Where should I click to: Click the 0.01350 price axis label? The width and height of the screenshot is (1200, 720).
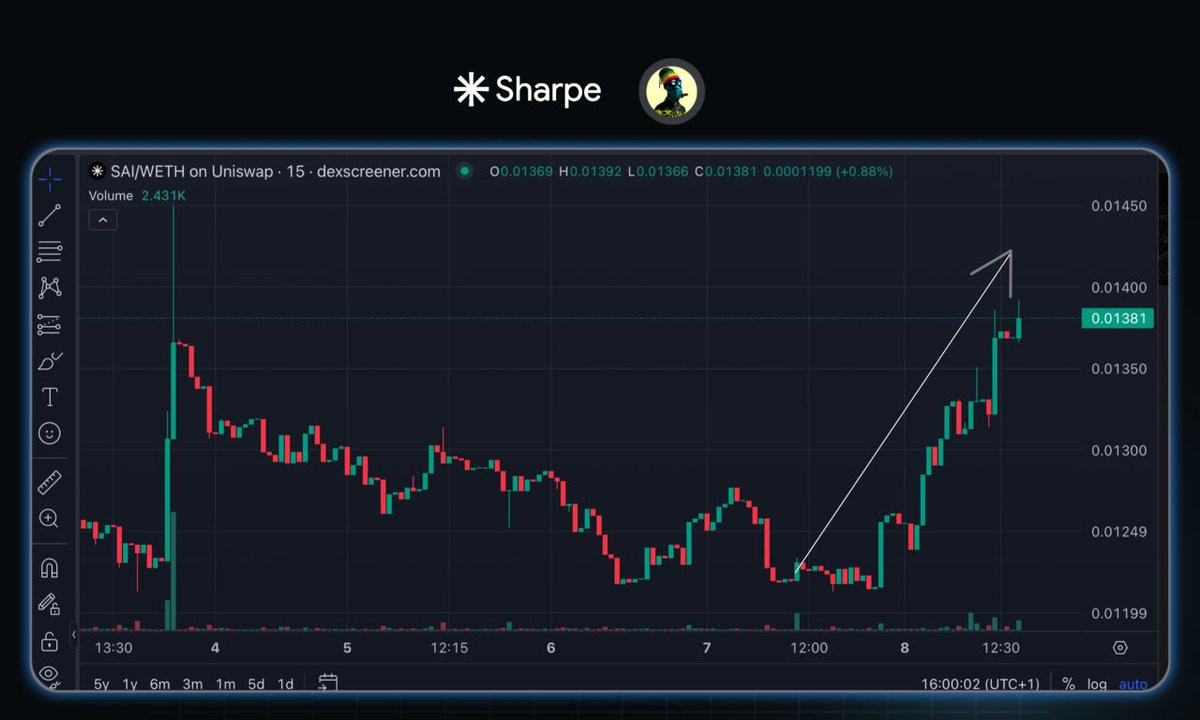[1117, 369]
